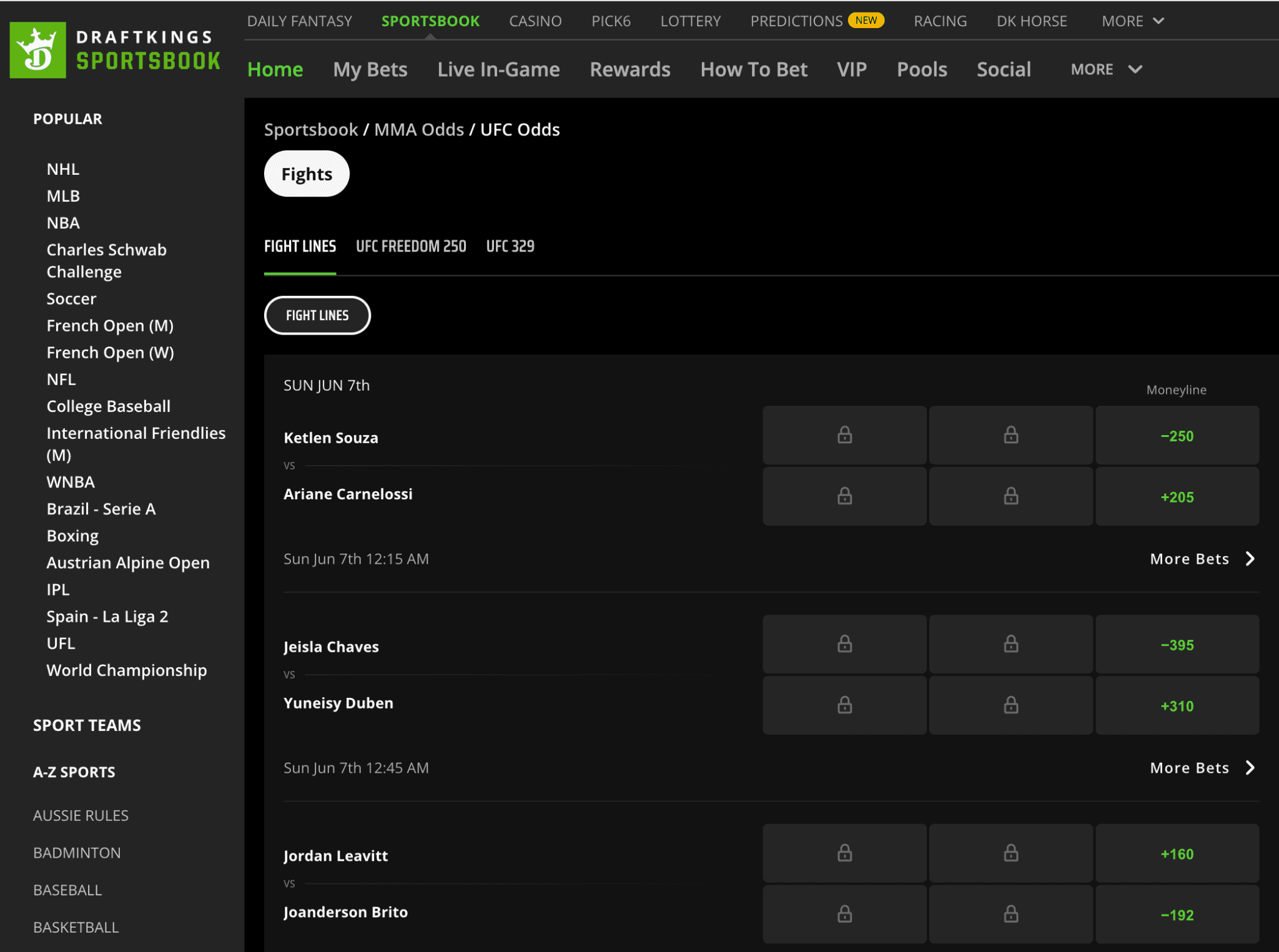Click locked second odds cell for Ariane Carnelossi
Image resolution: width=1279 pixels, height=952 pixels.
pyautogui.click(x=1011, y=496)
